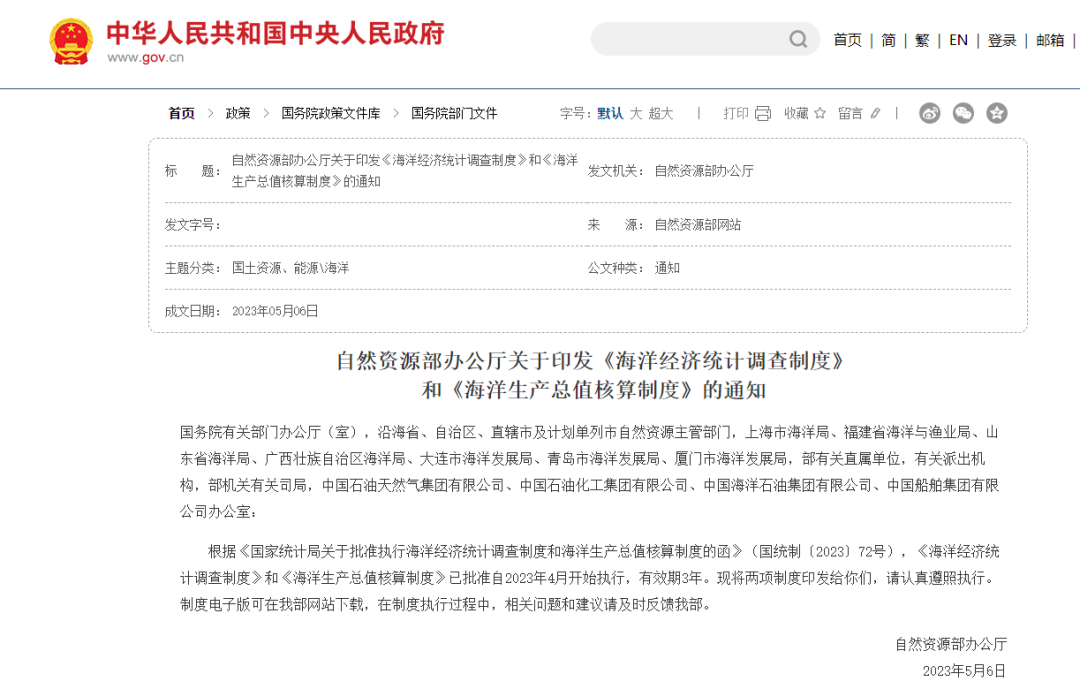Screen dimensions: 1080x689
Task: Go to 国务院政策文件库 in breadcrumb
Action: (331, 114)
